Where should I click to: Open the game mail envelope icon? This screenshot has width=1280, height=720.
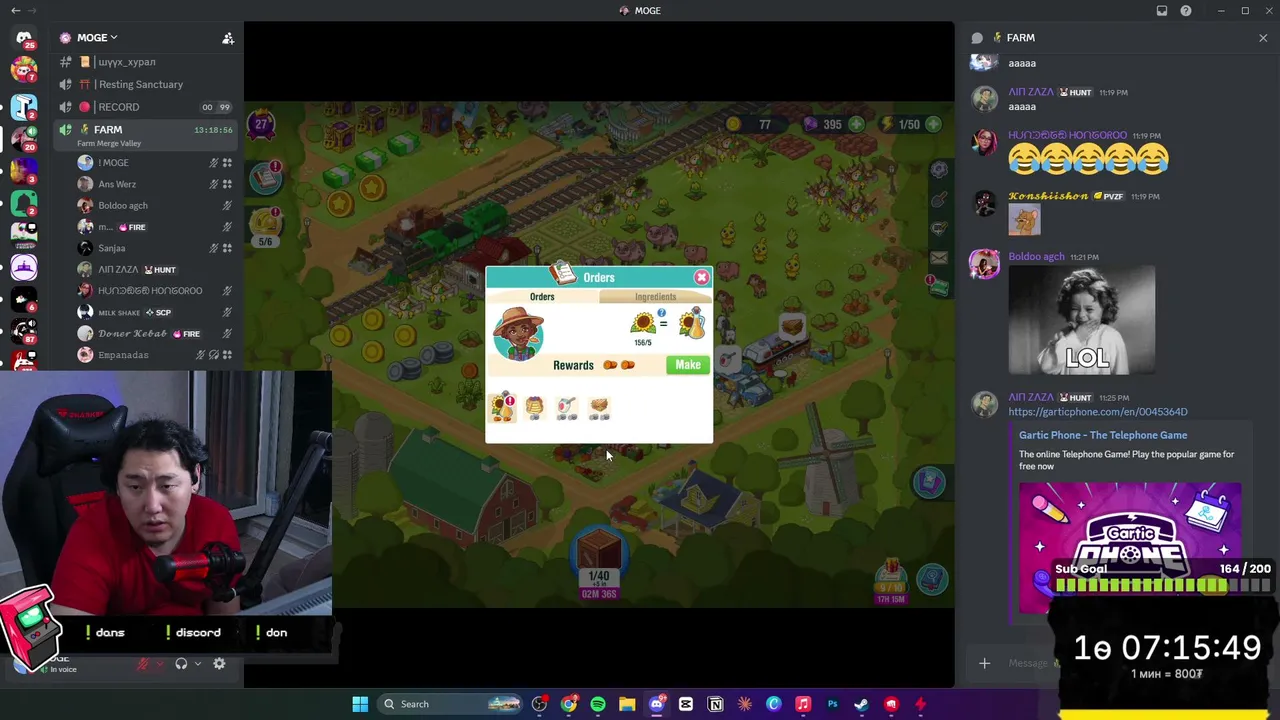(x=938, y=258)
